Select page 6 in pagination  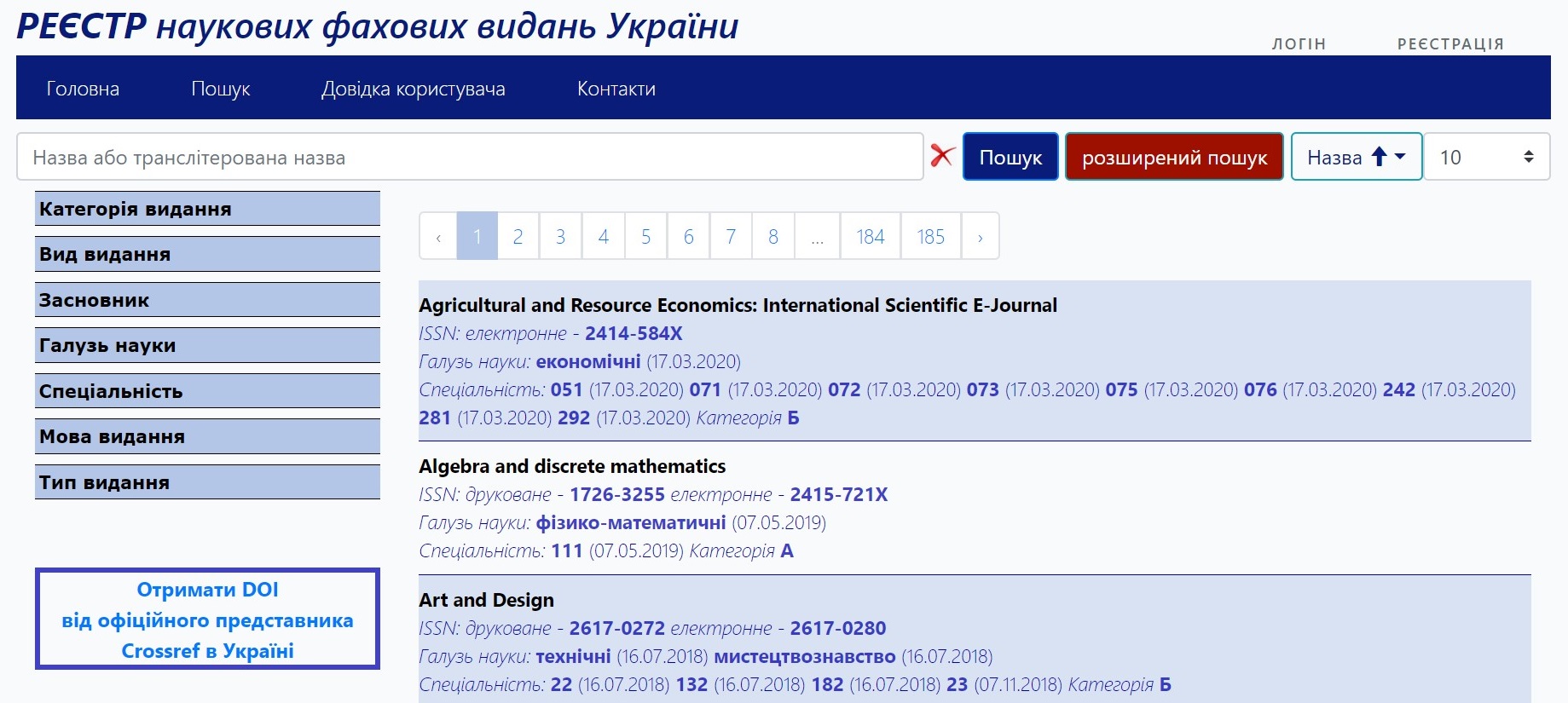tap(689, 236)
